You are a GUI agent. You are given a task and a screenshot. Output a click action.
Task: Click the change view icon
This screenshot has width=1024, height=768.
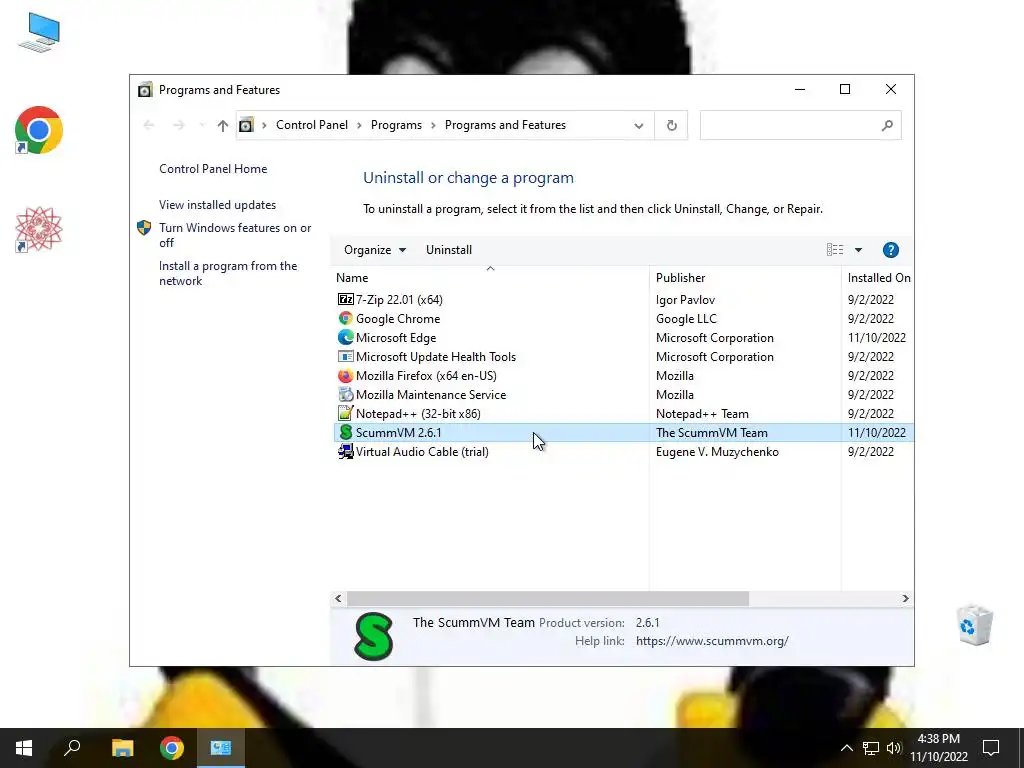tap(835, 249)
